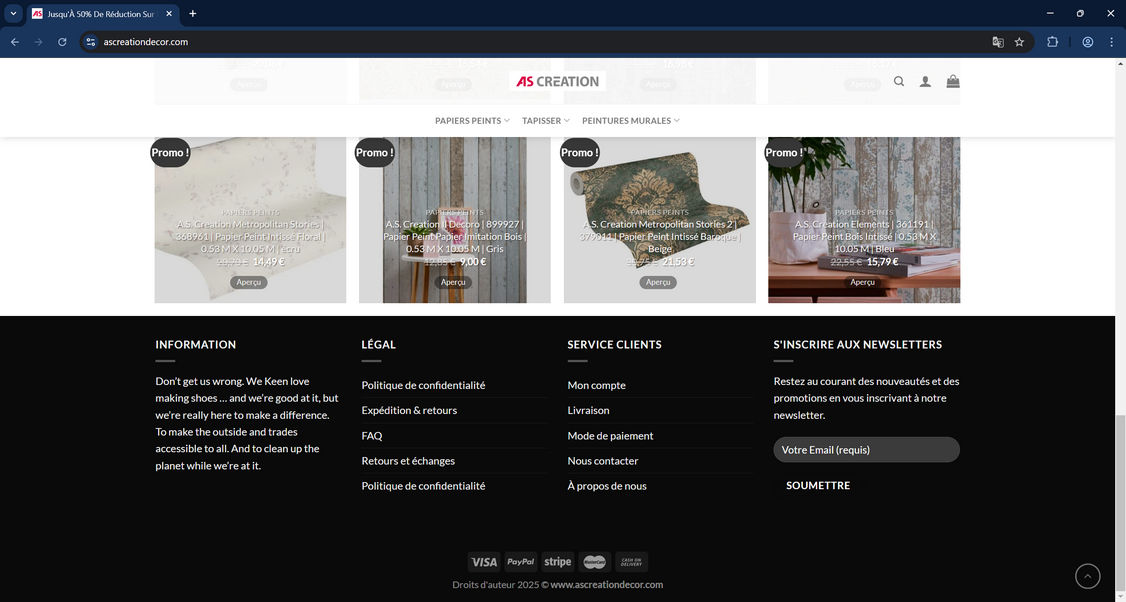Screen dimensions: 1126x602
Task: Open À propos de nous link
Action: pyautogui.click(x=607, y=486)
